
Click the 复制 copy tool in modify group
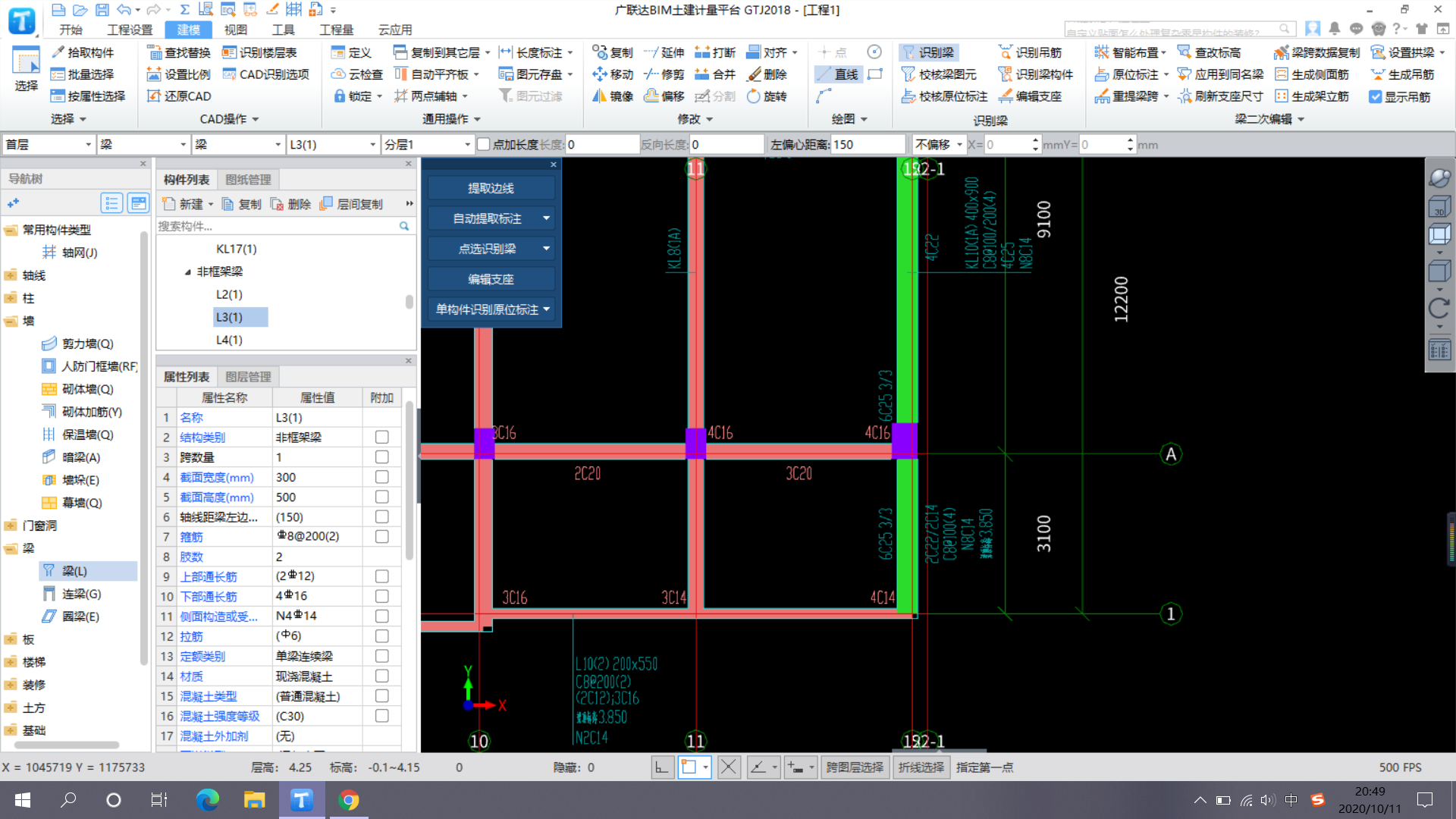point(613,52)
